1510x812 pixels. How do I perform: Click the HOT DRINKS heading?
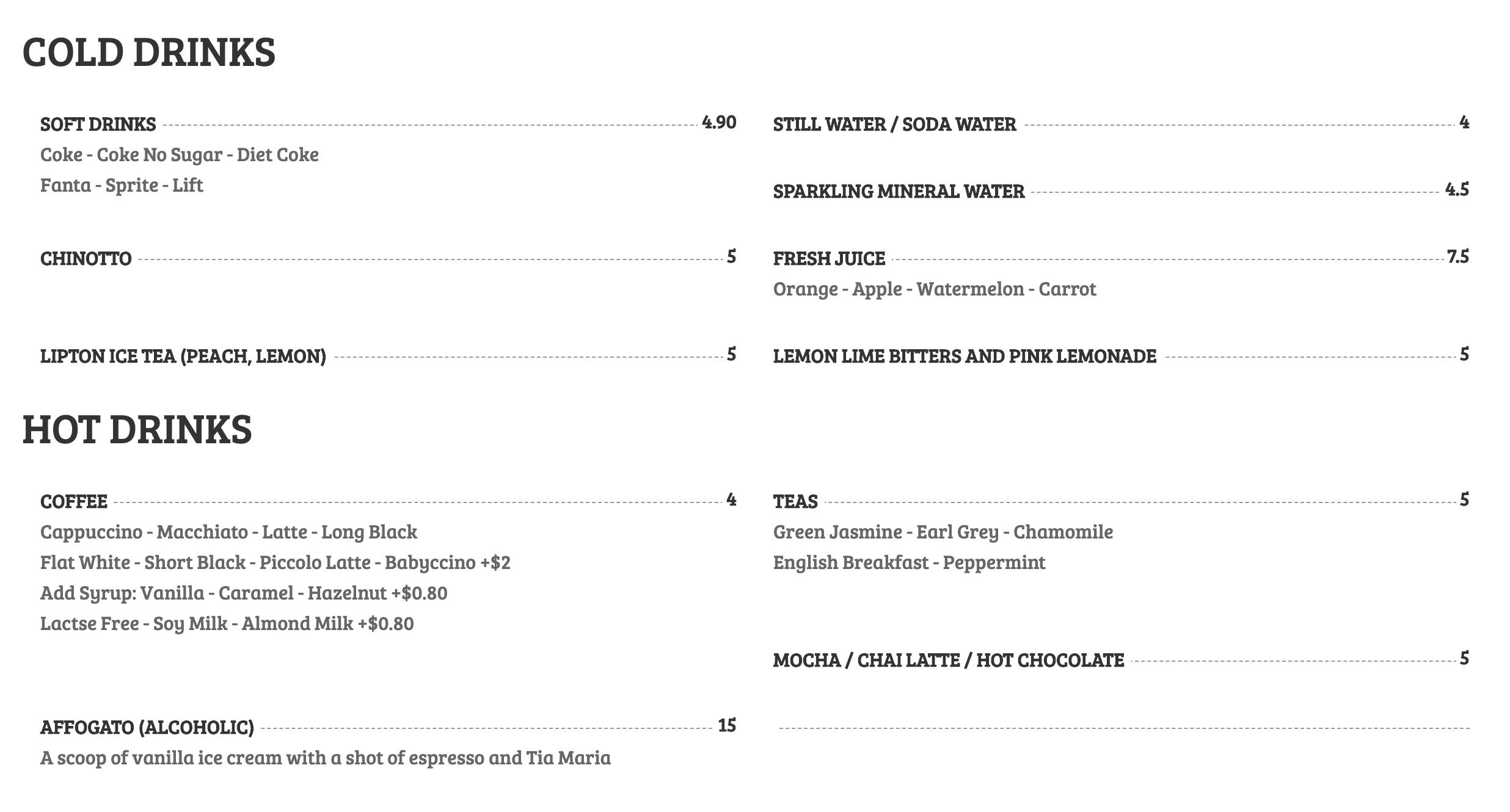click(137, 430)
